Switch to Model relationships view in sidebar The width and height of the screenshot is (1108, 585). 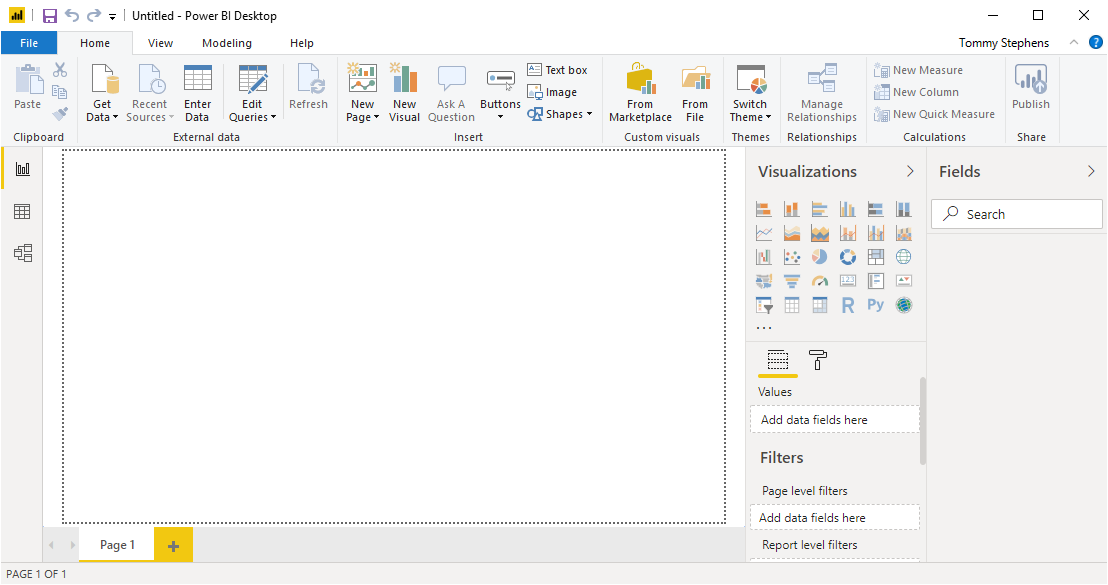point(23,253)
